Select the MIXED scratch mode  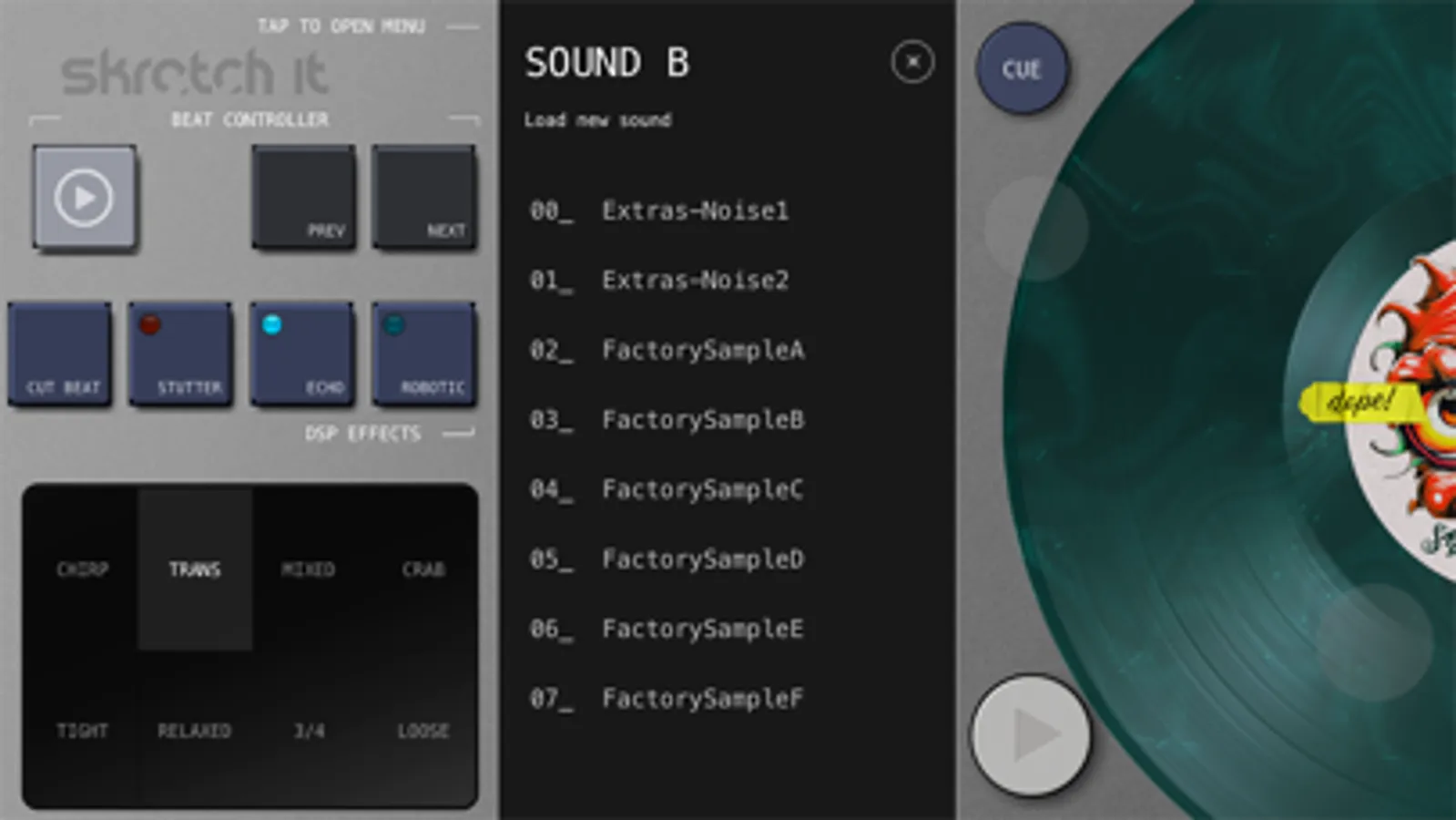[x=308, y=569]
